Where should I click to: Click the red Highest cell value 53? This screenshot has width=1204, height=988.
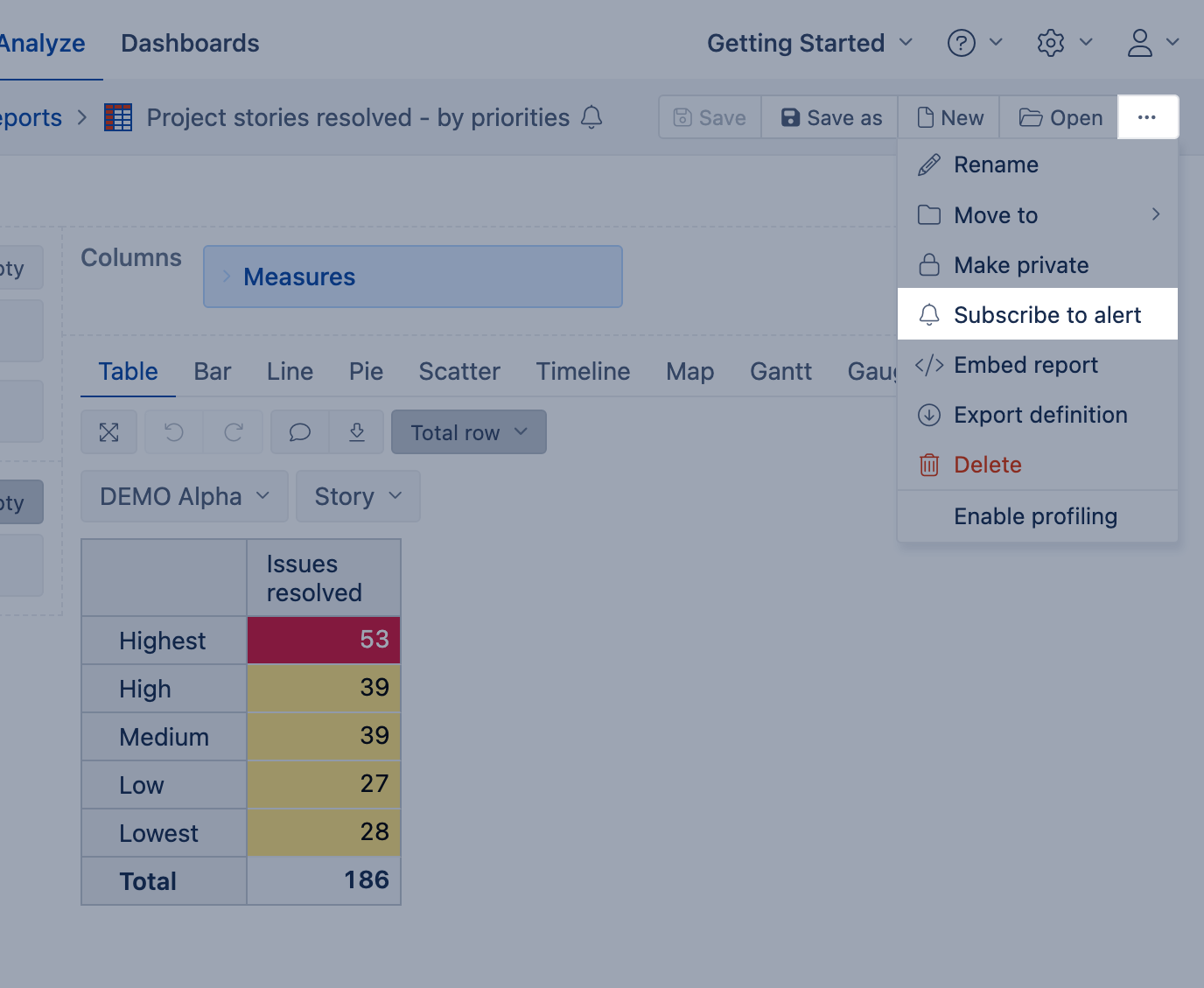(x=324, y=640)
